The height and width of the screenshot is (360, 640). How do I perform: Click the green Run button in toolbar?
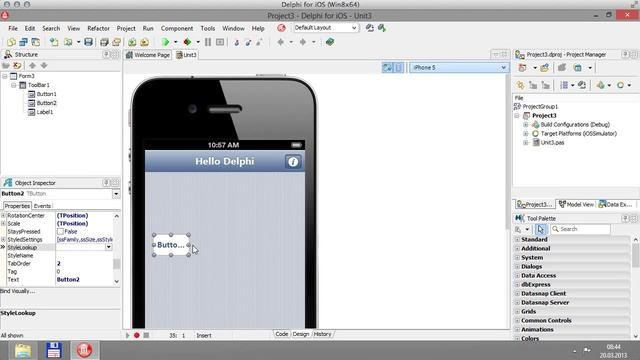pyautogui.click(x=165, y=42)
